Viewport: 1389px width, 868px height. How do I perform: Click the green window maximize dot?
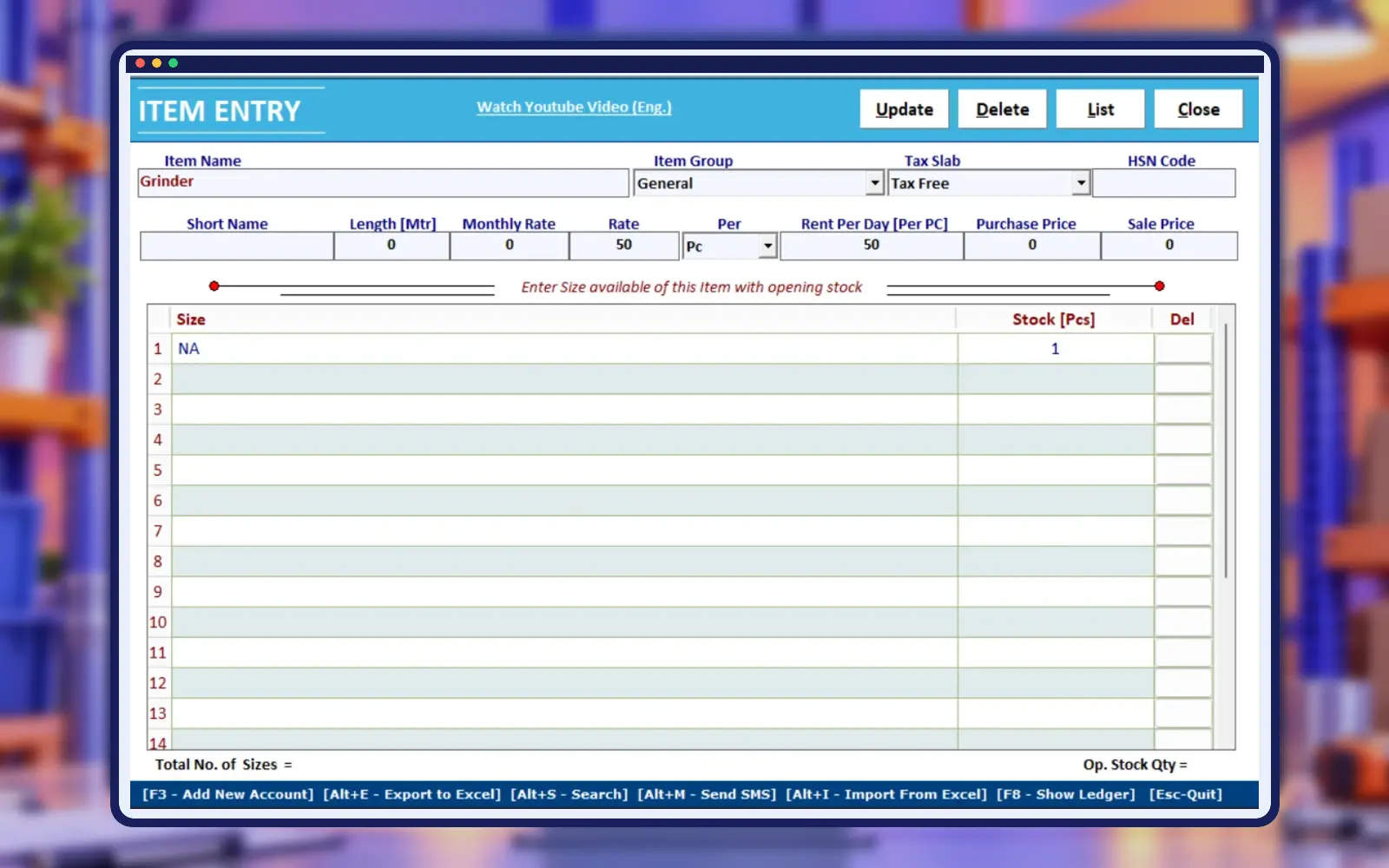tap(174, 63)
